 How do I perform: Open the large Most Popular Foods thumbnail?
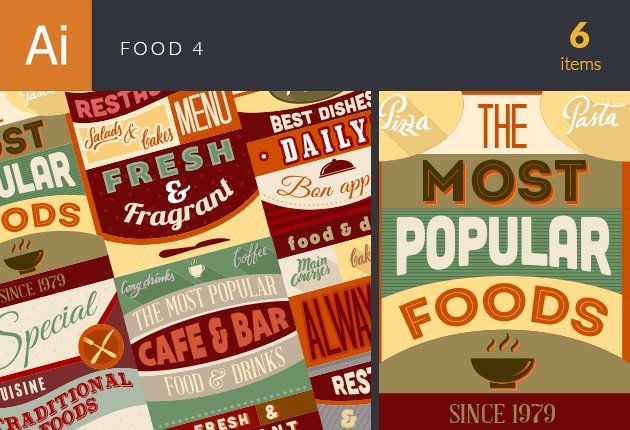504,260
